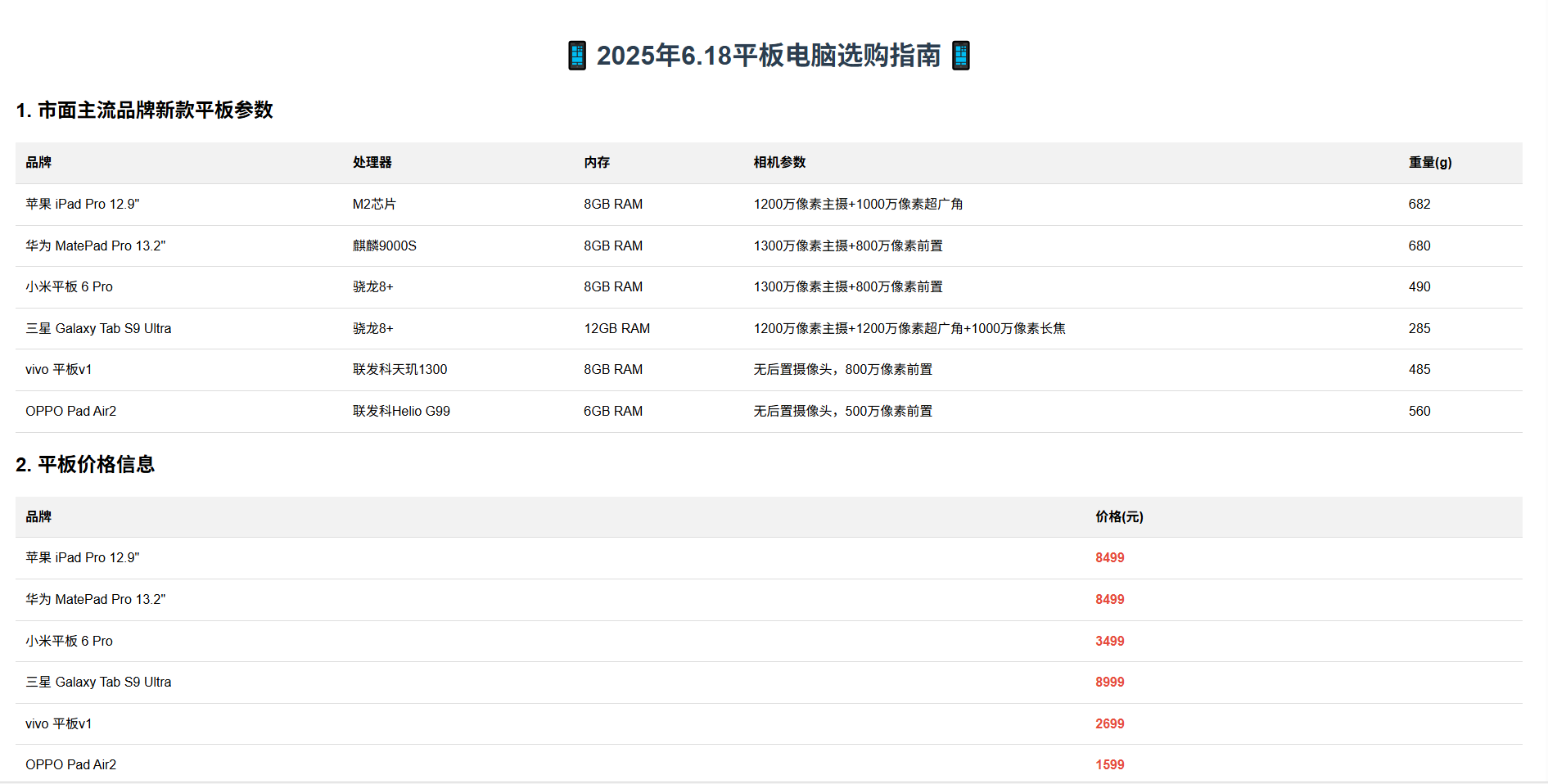Click the price 2699
Image resolution: width=1548 pixels, height=784 pixels.
[1110, 723]
